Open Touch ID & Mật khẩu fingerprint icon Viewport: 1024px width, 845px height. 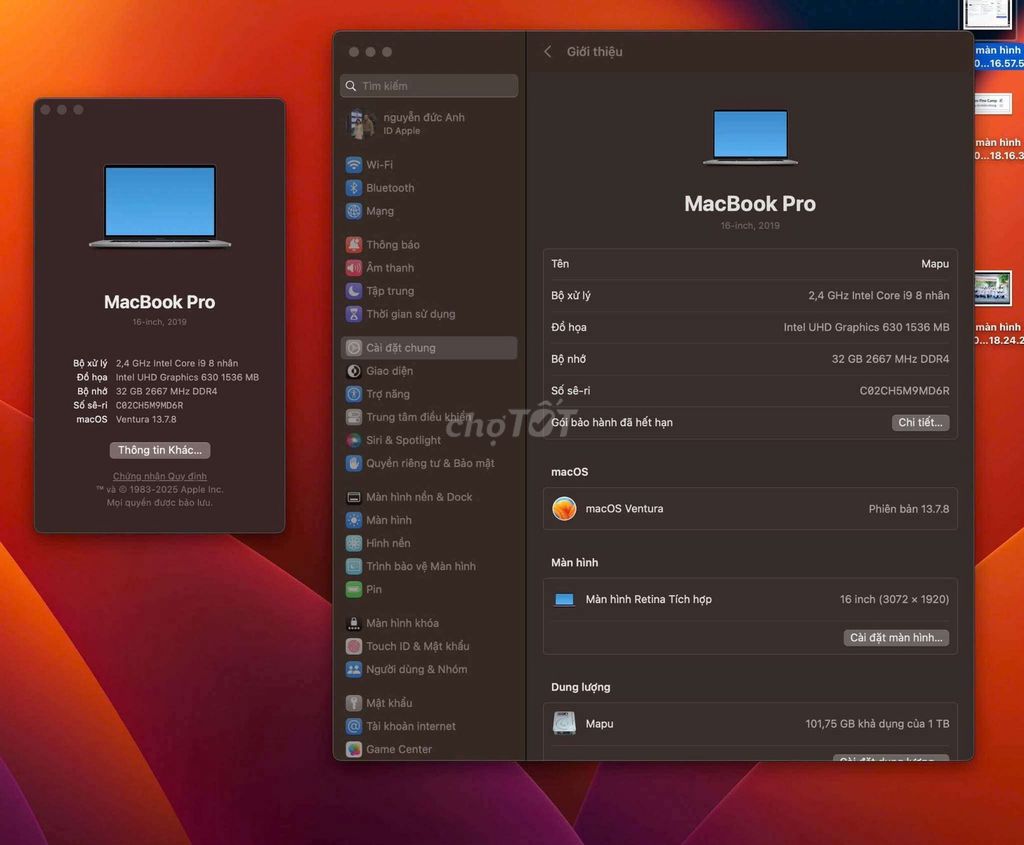point(353,646)
